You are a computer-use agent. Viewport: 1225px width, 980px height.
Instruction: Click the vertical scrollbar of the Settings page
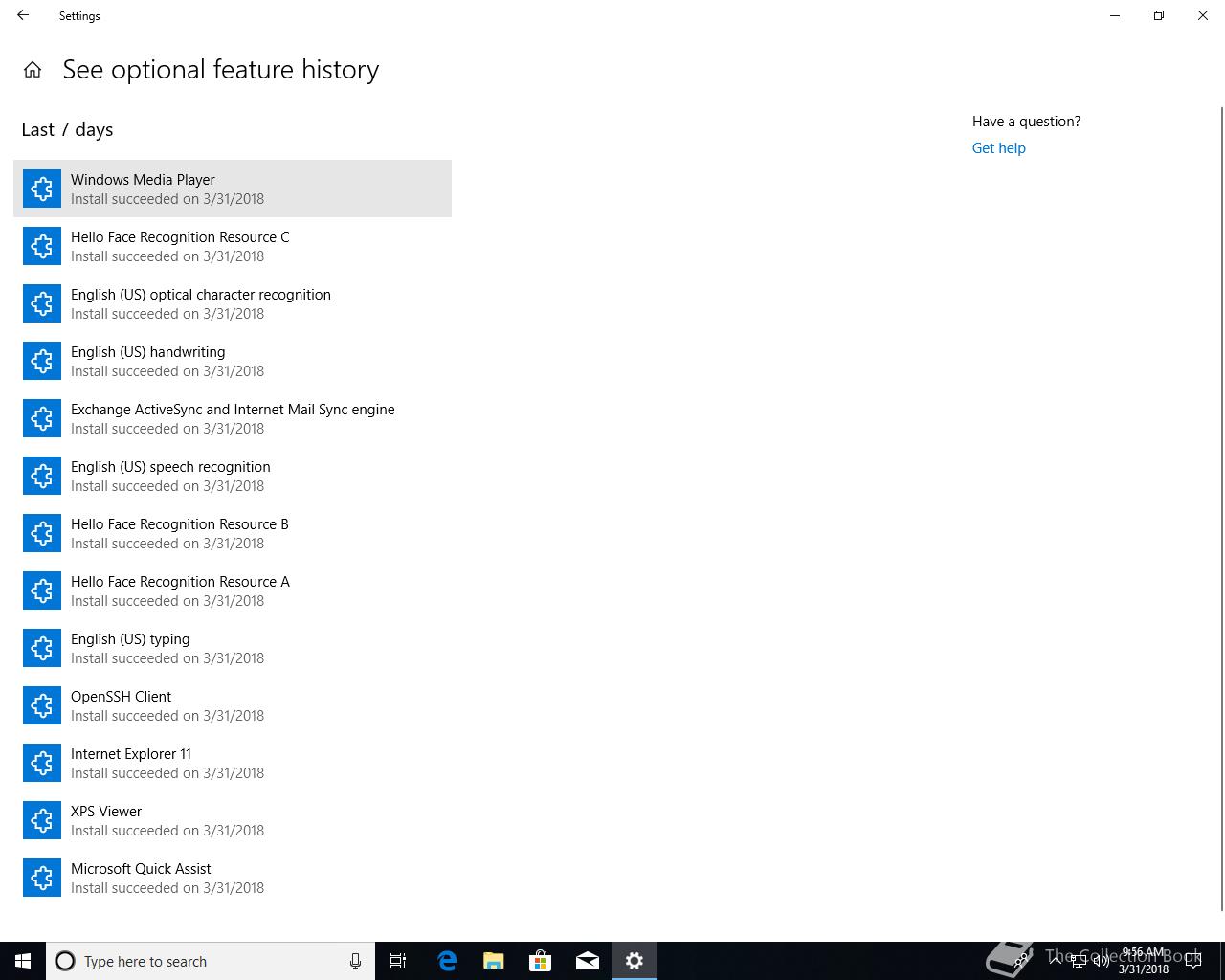[1220, 507]
